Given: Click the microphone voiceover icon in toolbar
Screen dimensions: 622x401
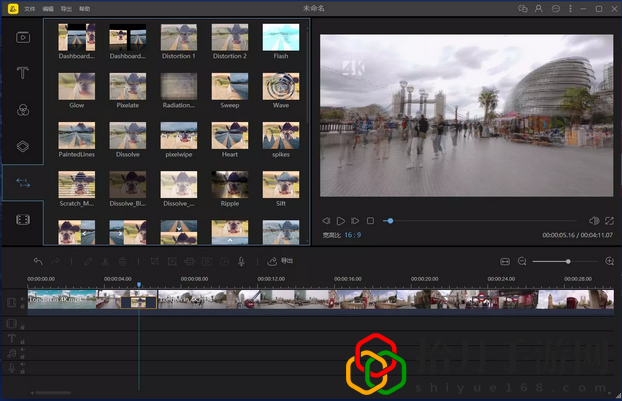Looking at the screenshot, I should click(x=241, y=261).
